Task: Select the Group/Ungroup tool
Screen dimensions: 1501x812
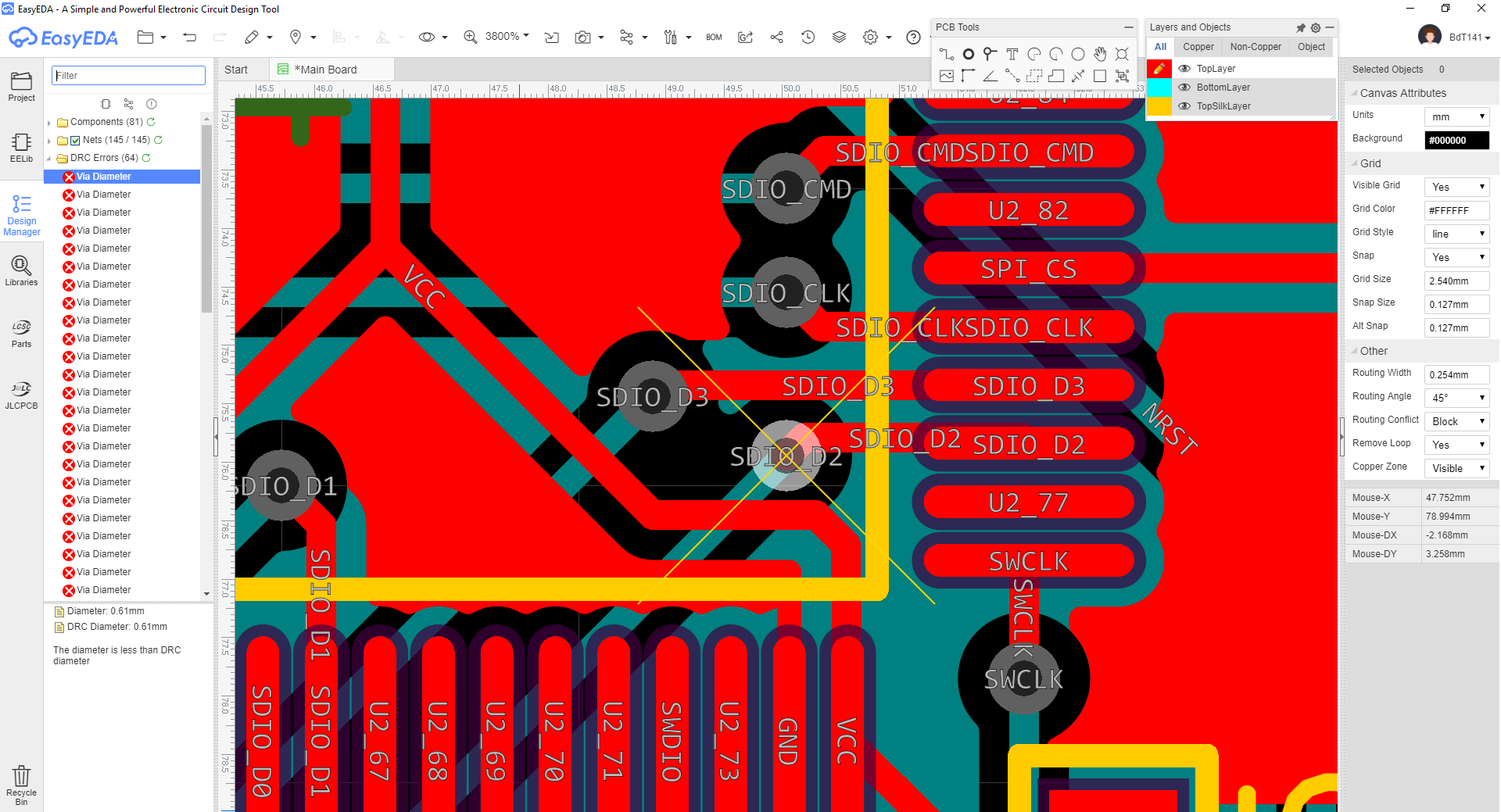Action: [1122, 76]
